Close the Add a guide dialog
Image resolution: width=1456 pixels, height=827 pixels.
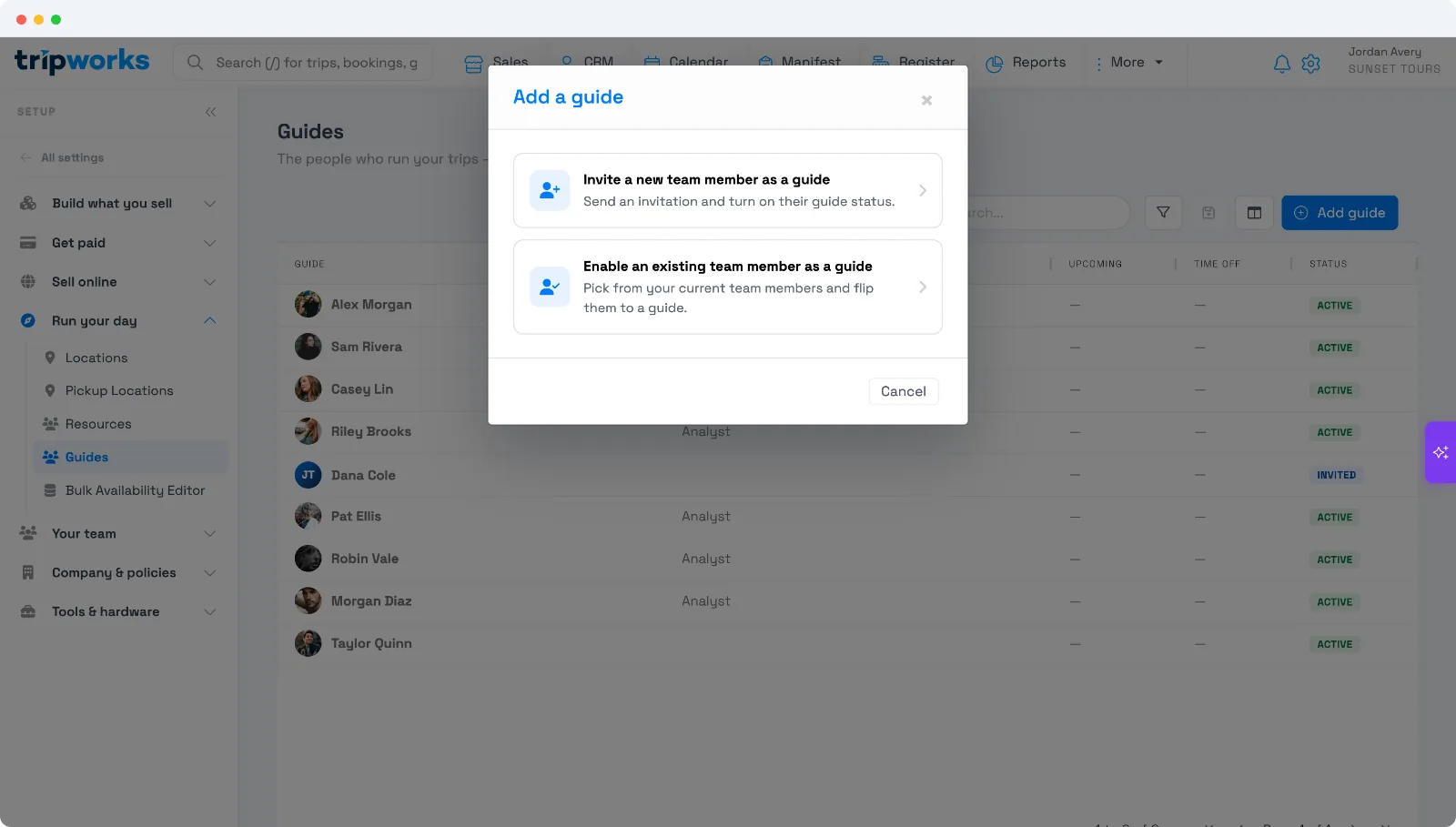coord(926,100)
